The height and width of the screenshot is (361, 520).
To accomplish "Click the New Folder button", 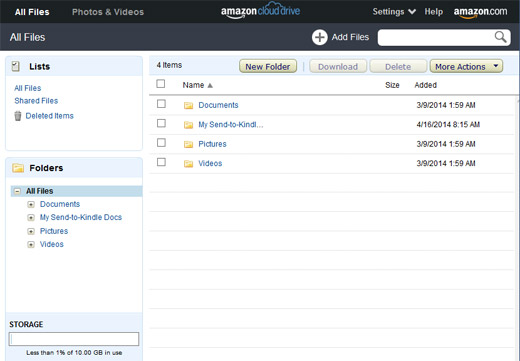I will point(268,66).
